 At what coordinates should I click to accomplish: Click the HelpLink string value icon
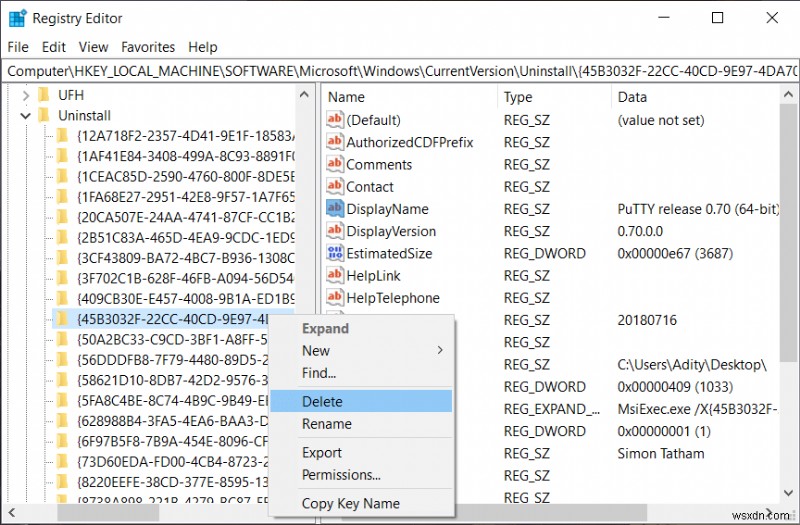(x=335, y=274)
